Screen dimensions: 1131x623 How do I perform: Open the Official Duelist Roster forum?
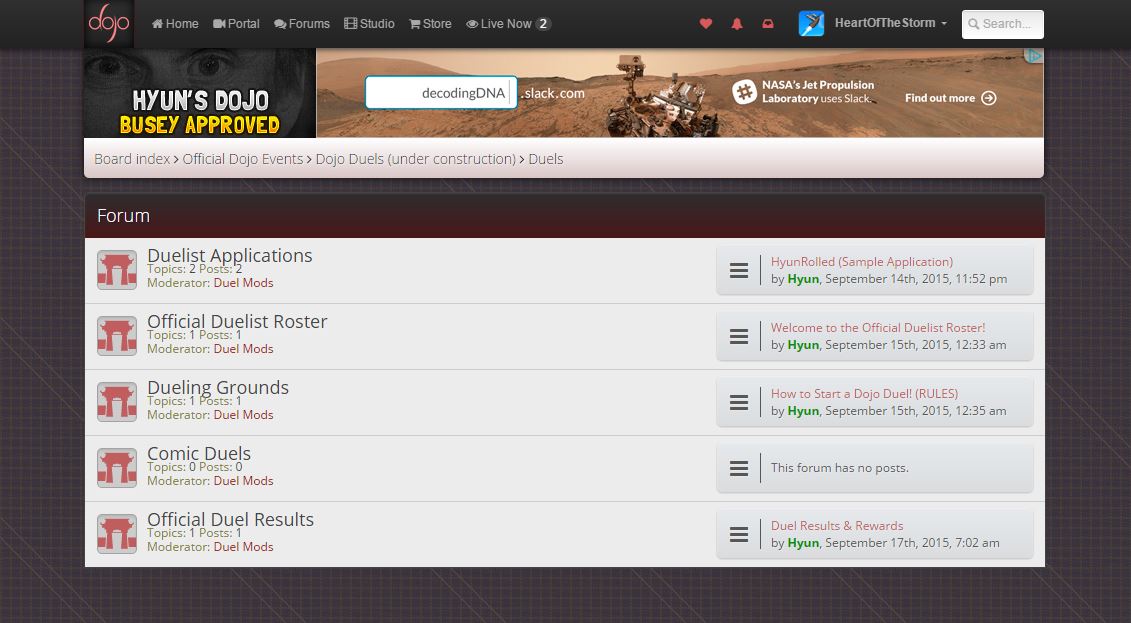pyautogui.click(x=237, y=321)
